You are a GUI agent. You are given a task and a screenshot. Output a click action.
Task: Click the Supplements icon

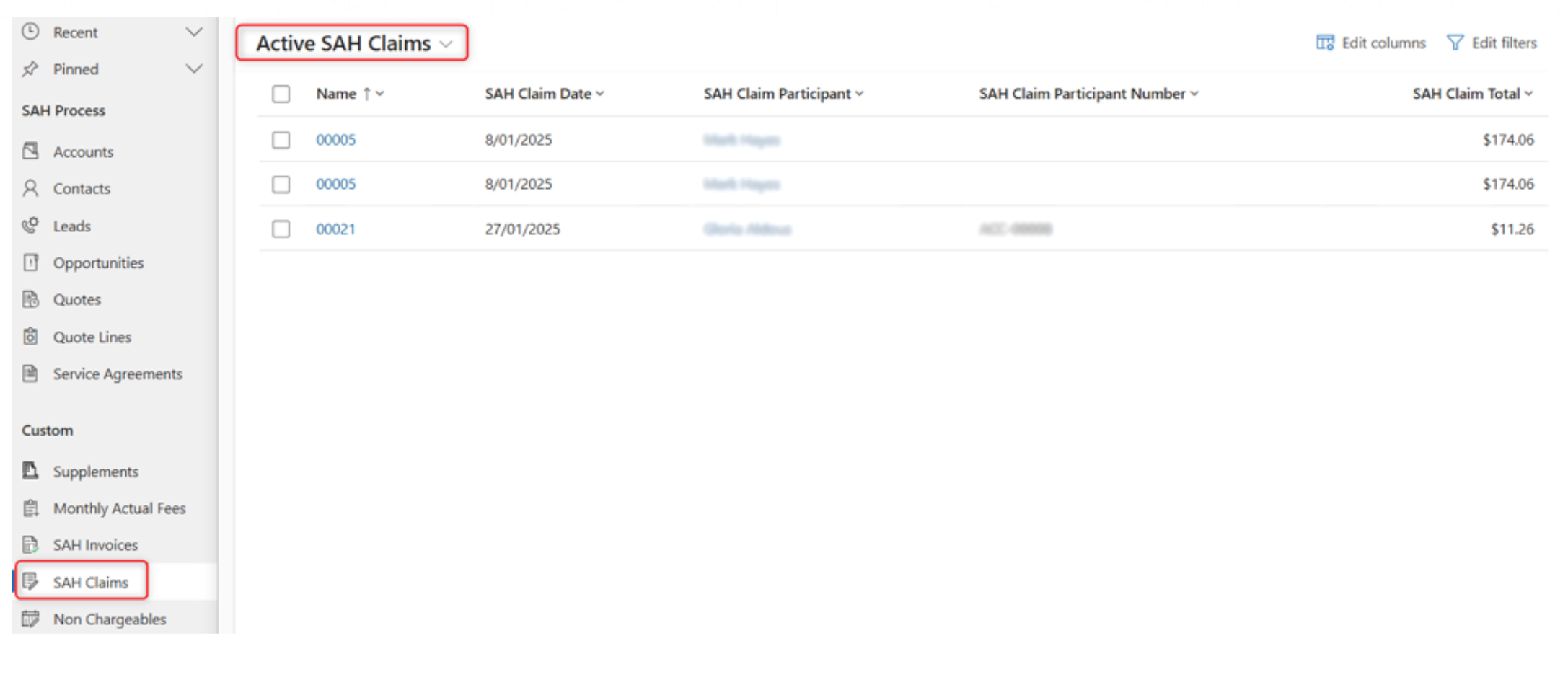(30, 471)
